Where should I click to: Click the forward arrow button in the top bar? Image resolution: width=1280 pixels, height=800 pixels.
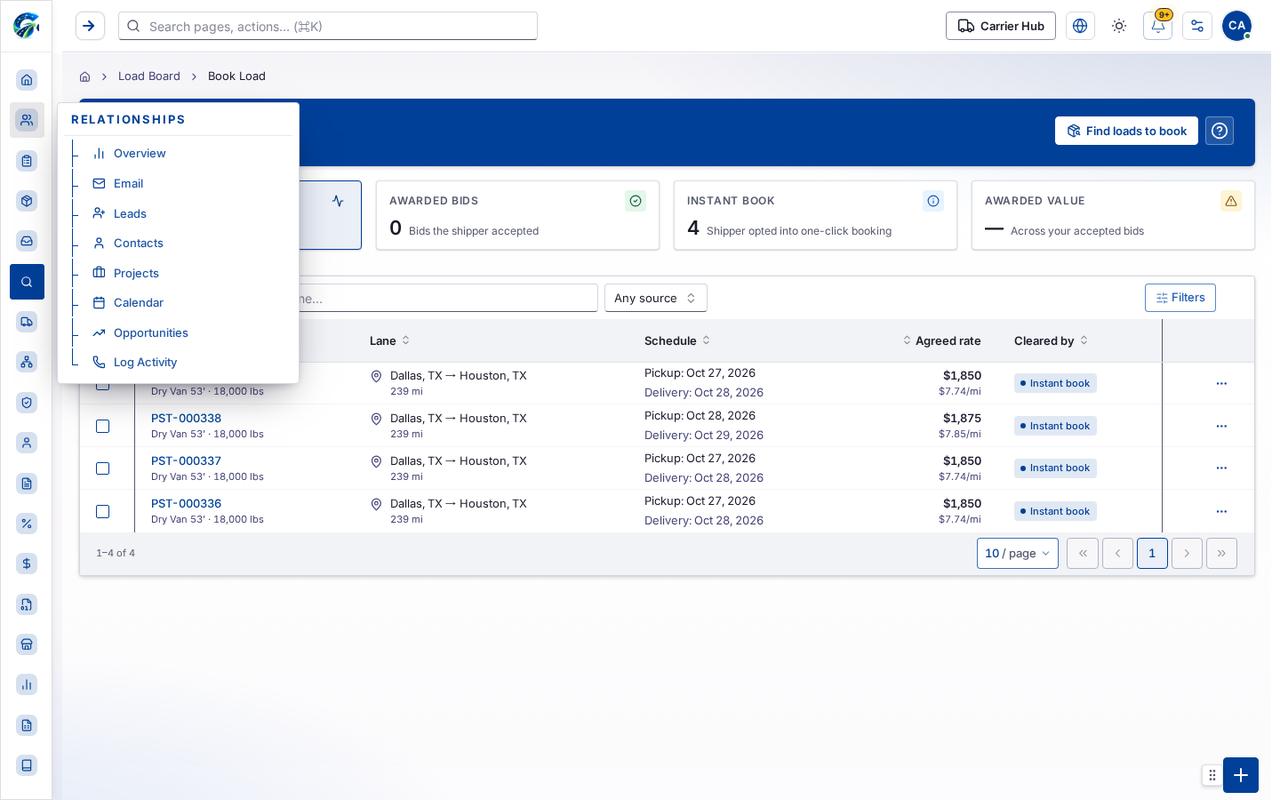pyautogui.click(x=90, y=26)
